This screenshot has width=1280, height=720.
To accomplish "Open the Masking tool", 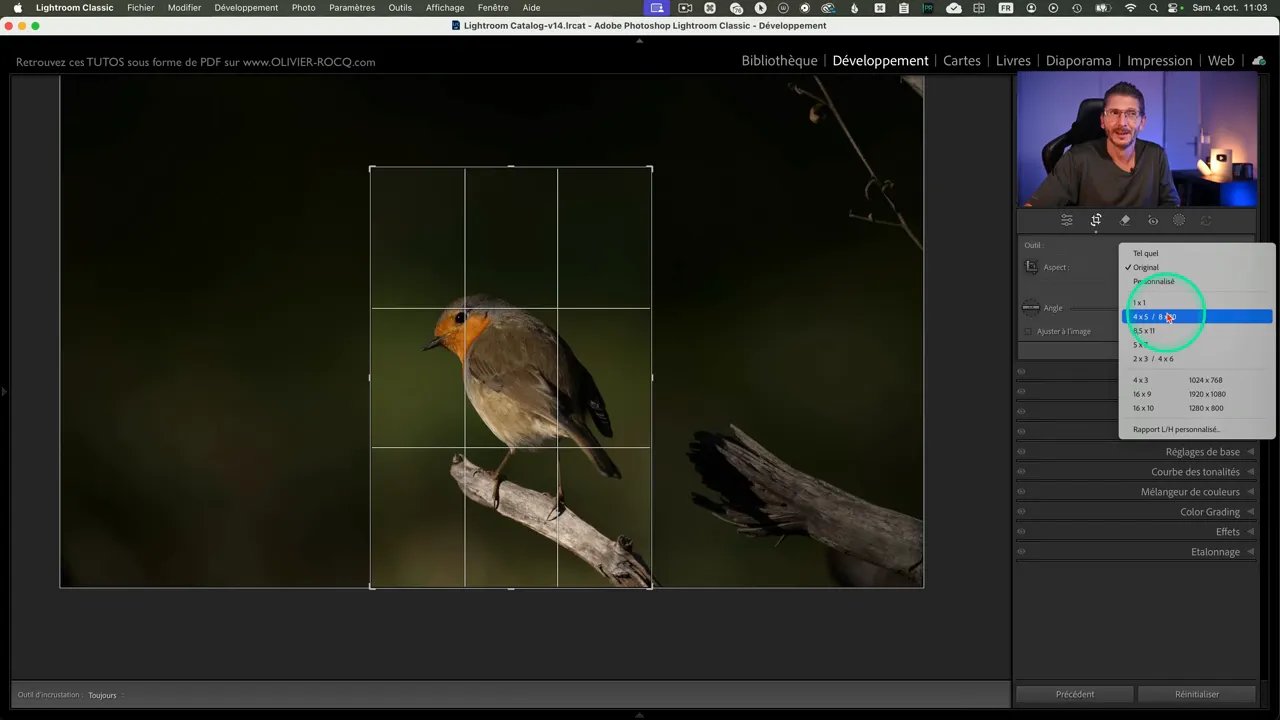I will [x=1179, y=220].
